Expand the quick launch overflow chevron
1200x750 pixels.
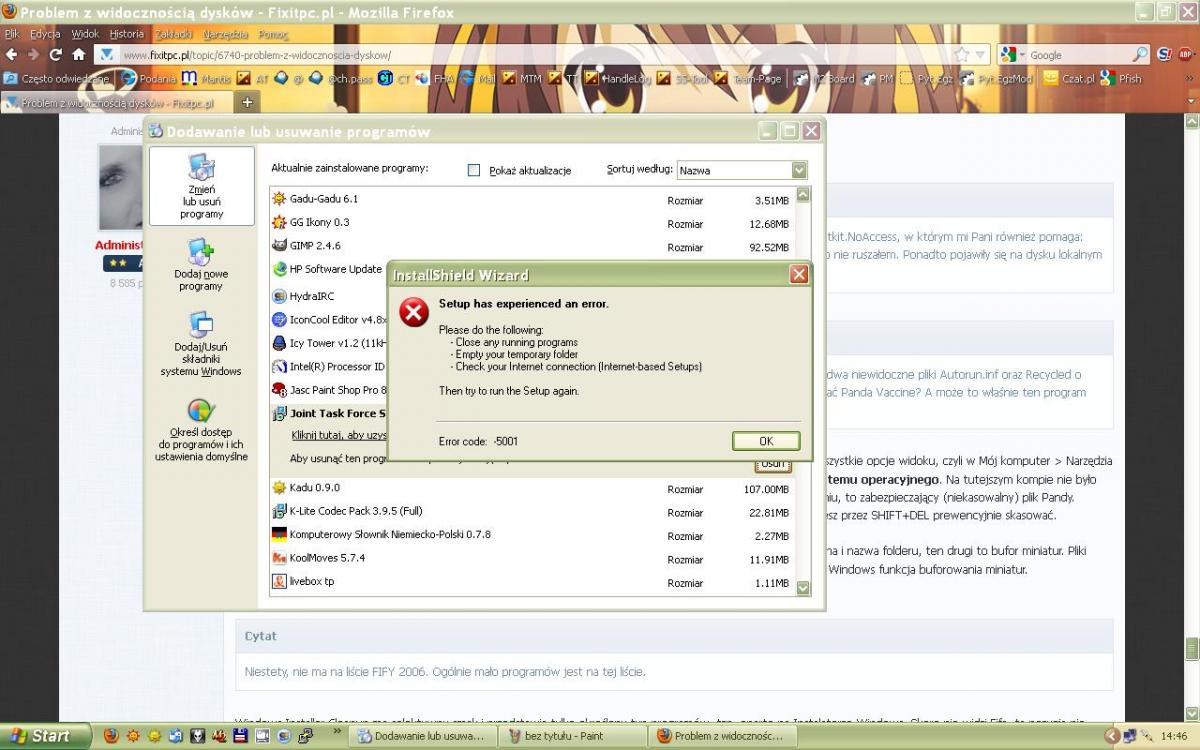[335, 733]
